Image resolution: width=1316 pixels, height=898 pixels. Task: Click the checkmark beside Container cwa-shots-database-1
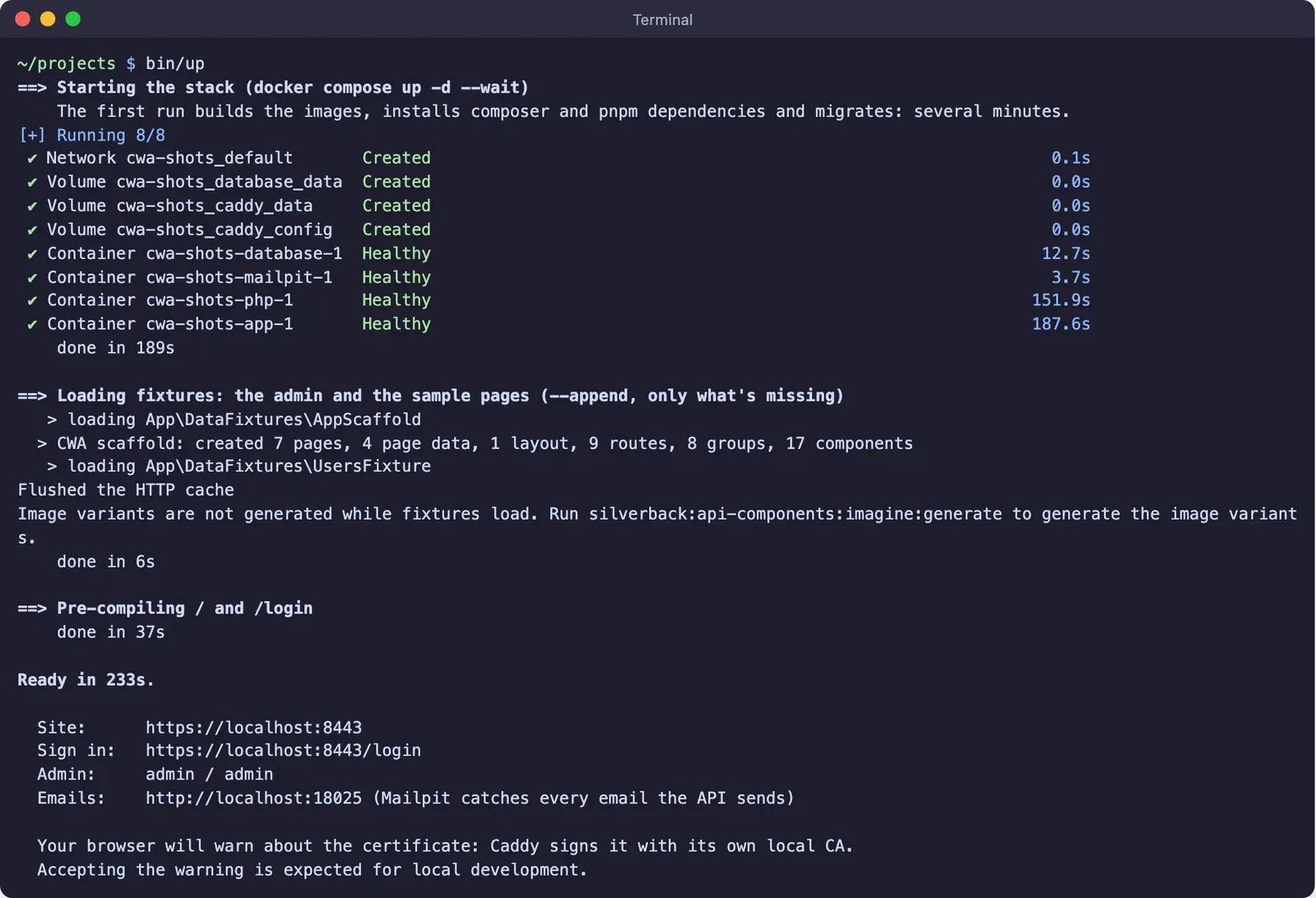click(x=32, y=253)
